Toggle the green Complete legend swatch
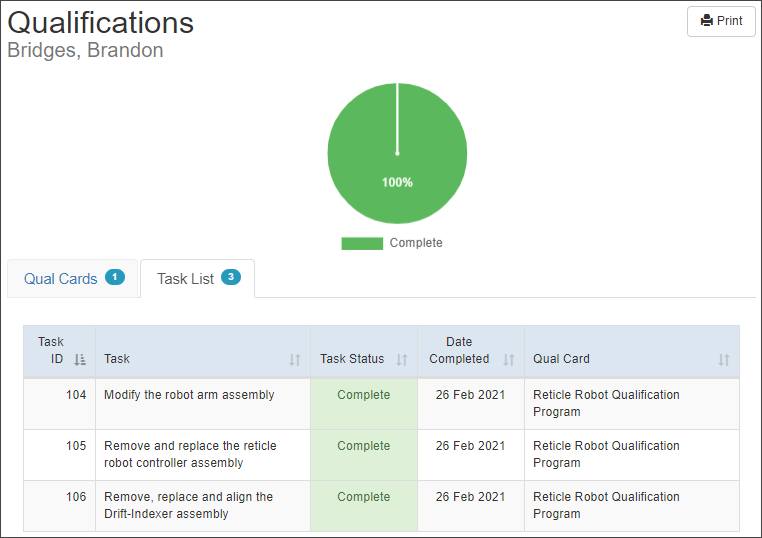762x538 pixels. point(362,243)
